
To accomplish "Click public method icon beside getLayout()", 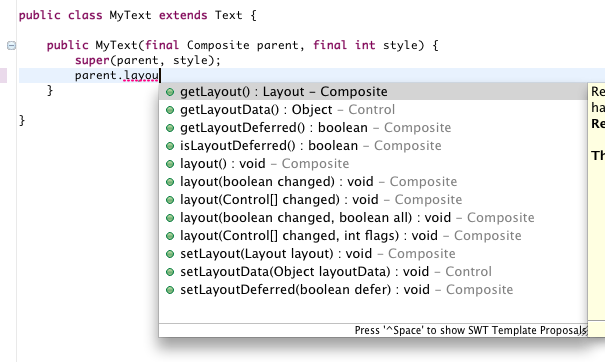I will click(170, 92).
